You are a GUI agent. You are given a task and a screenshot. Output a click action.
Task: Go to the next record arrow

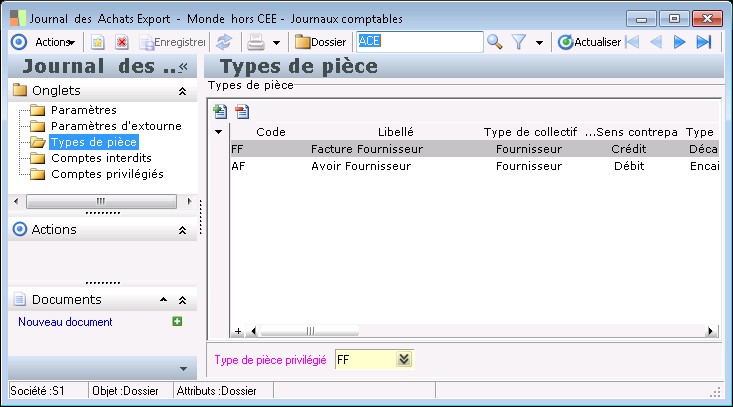(x=680, y=42)
